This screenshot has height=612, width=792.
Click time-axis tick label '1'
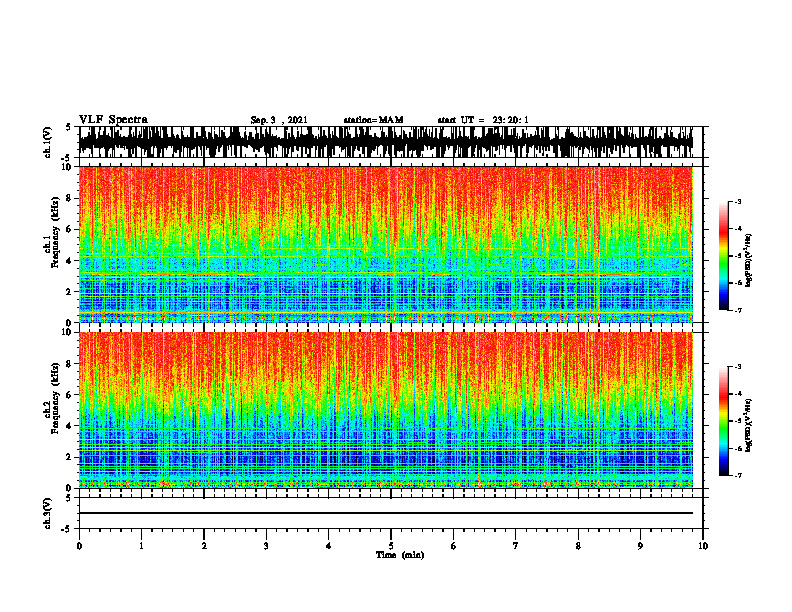(141, 546)
